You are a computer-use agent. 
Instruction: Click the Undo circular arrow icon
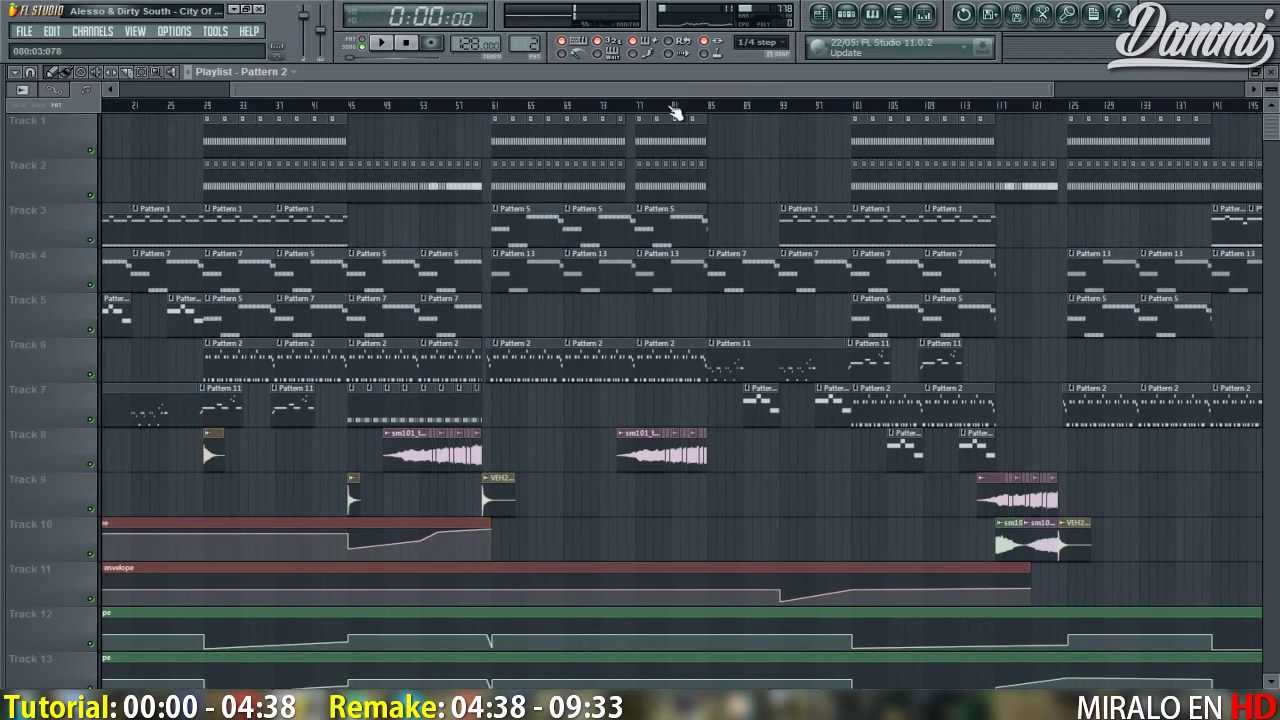click(964, 14)
